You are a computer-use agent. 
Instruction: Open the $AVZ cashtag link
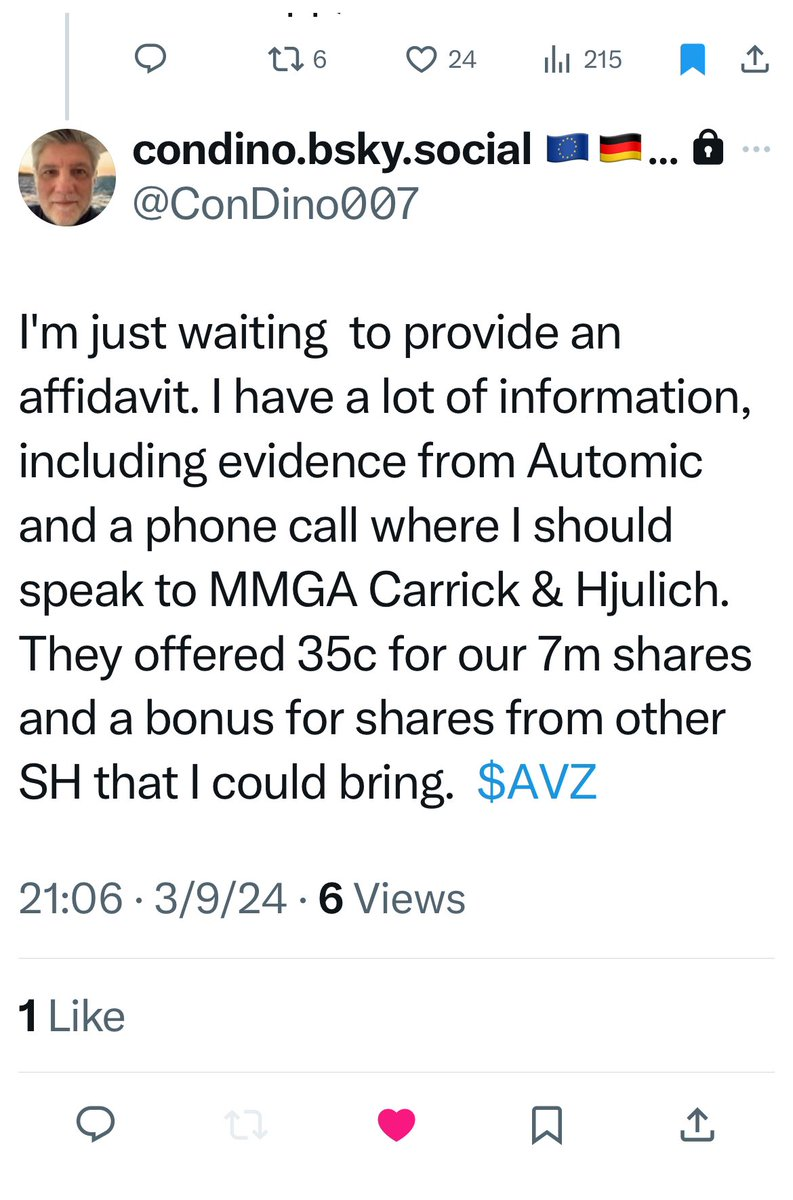click(536, 782)
